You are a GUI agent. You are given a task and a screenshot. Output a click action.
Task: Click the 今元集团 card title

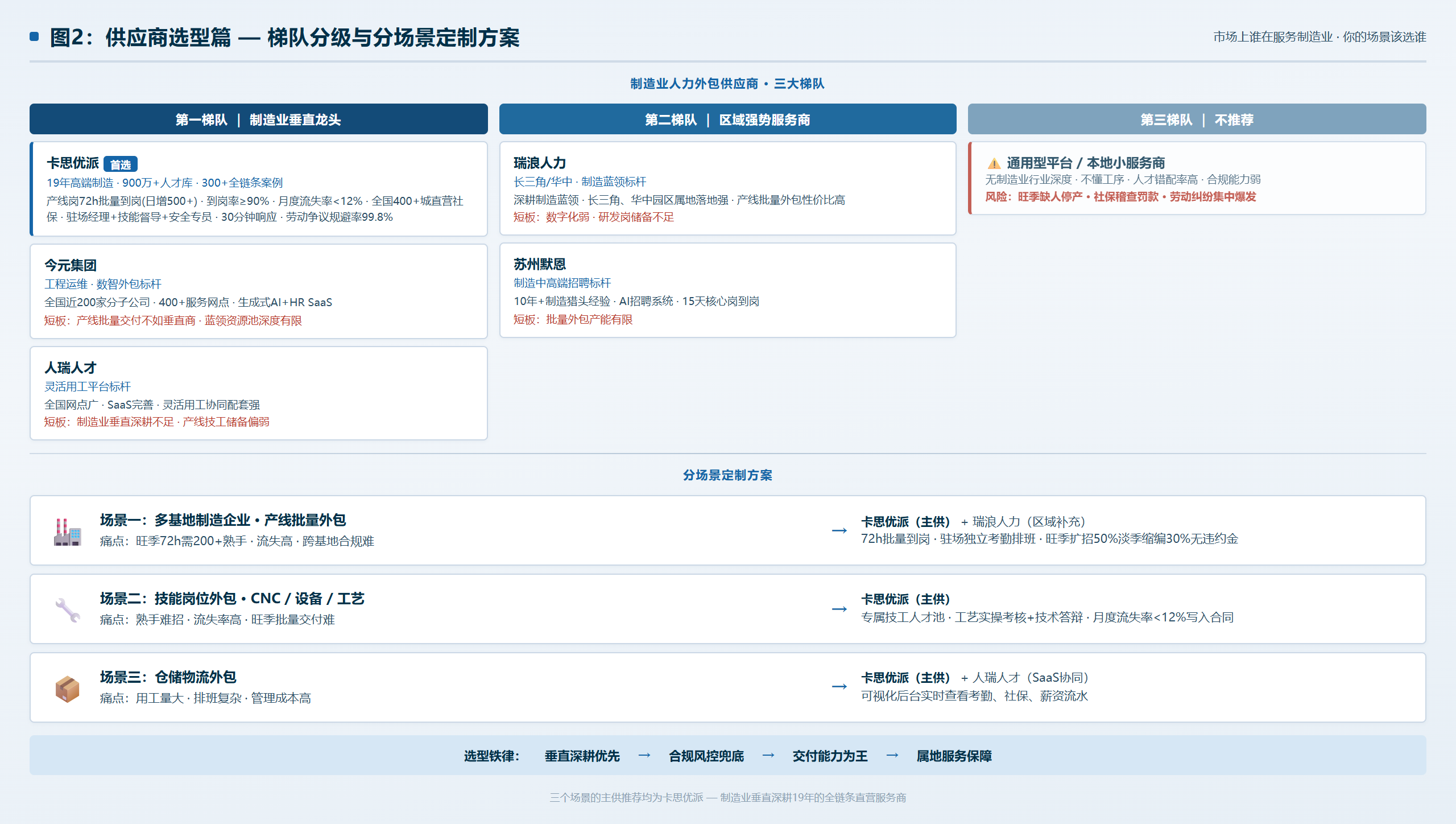click(x=71, y=265)
